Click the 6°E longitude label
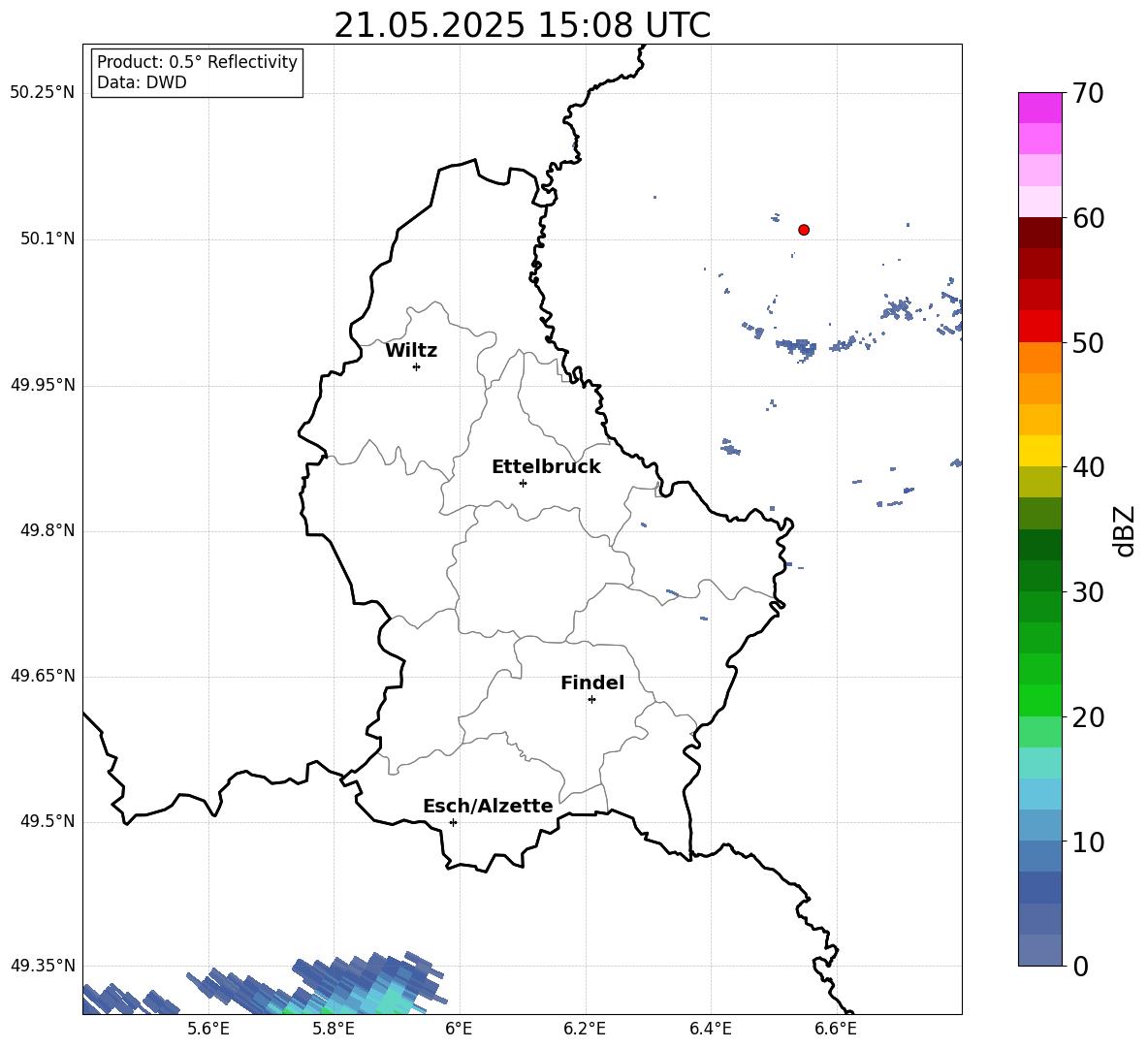The image size is (1148, 1048). click(x=459, y=1029)
